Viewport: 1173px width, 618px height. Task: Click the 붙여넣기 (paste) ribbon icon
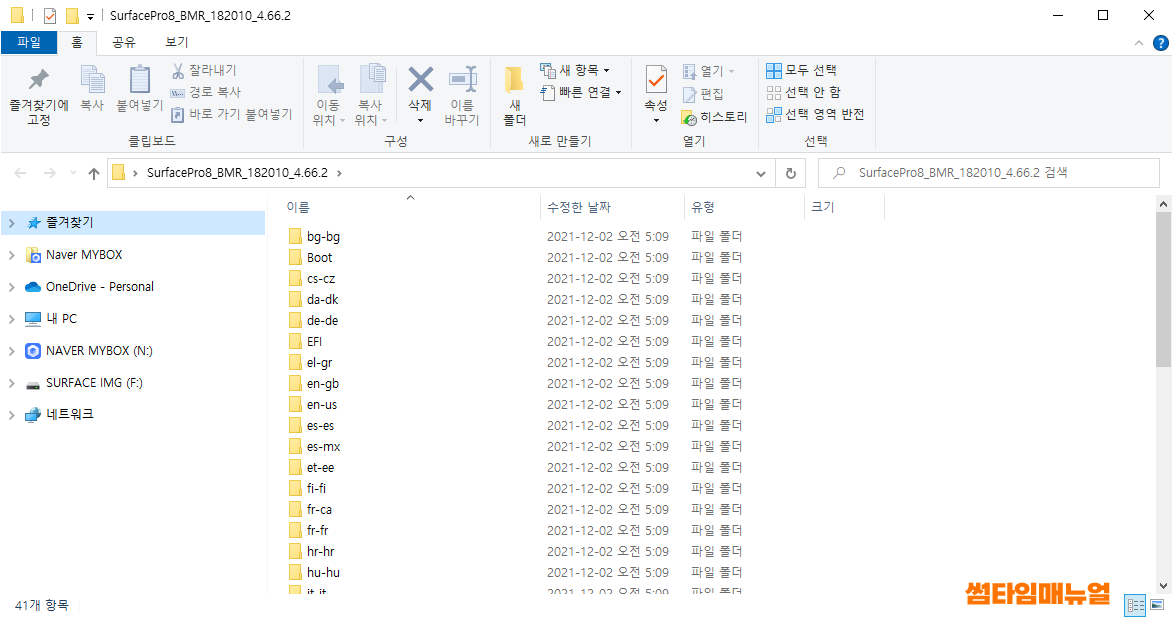(x=139, y=79)
